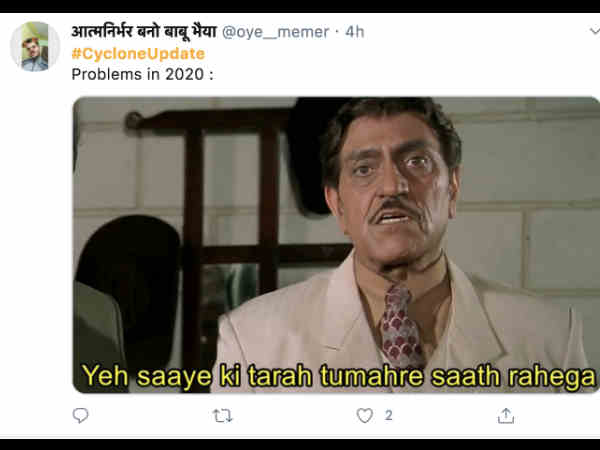Open the @oye__memer handle link
Screen dimensions: 600x450
(275, 32)
